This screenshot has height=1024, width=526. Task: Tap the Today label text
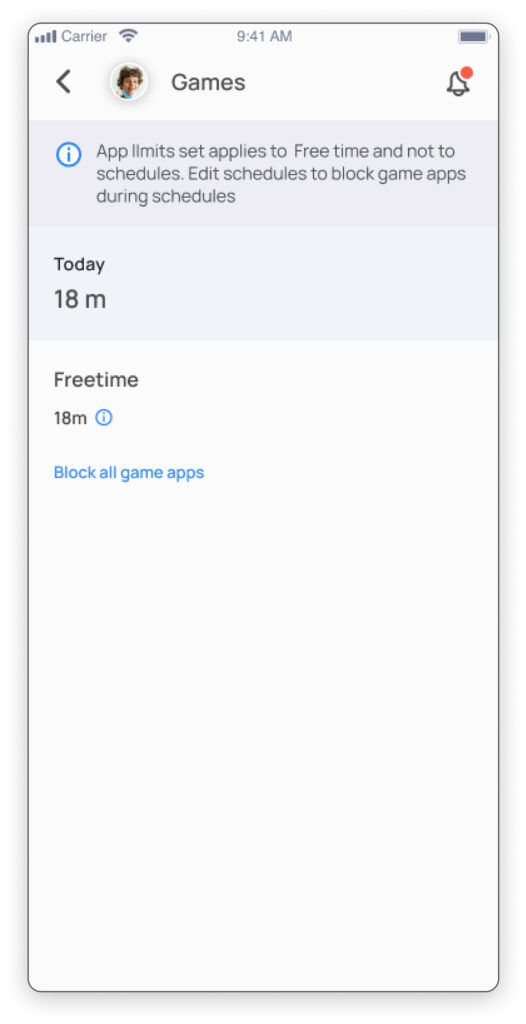[79, 264]
